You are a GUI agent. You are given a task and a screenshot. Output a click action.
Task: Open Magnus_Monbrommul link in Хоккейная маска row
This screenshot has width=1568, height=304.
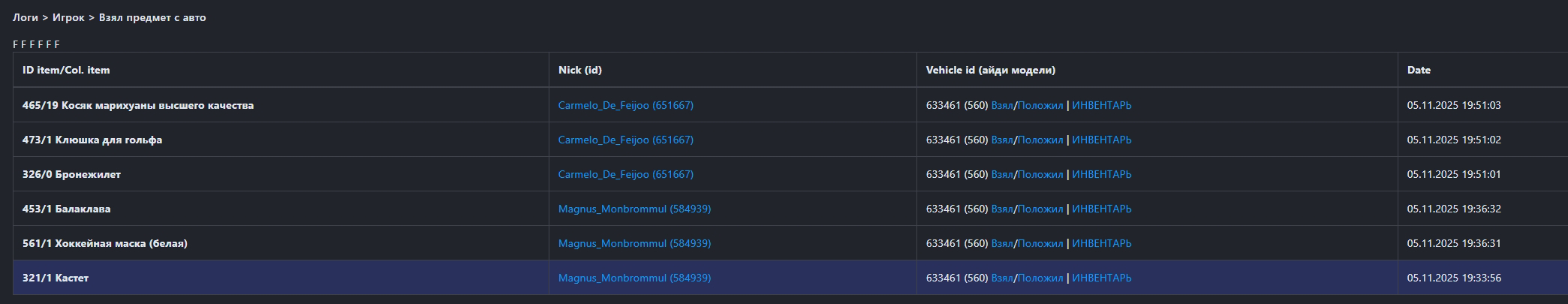pyautogui.click(x=634, y=243)
